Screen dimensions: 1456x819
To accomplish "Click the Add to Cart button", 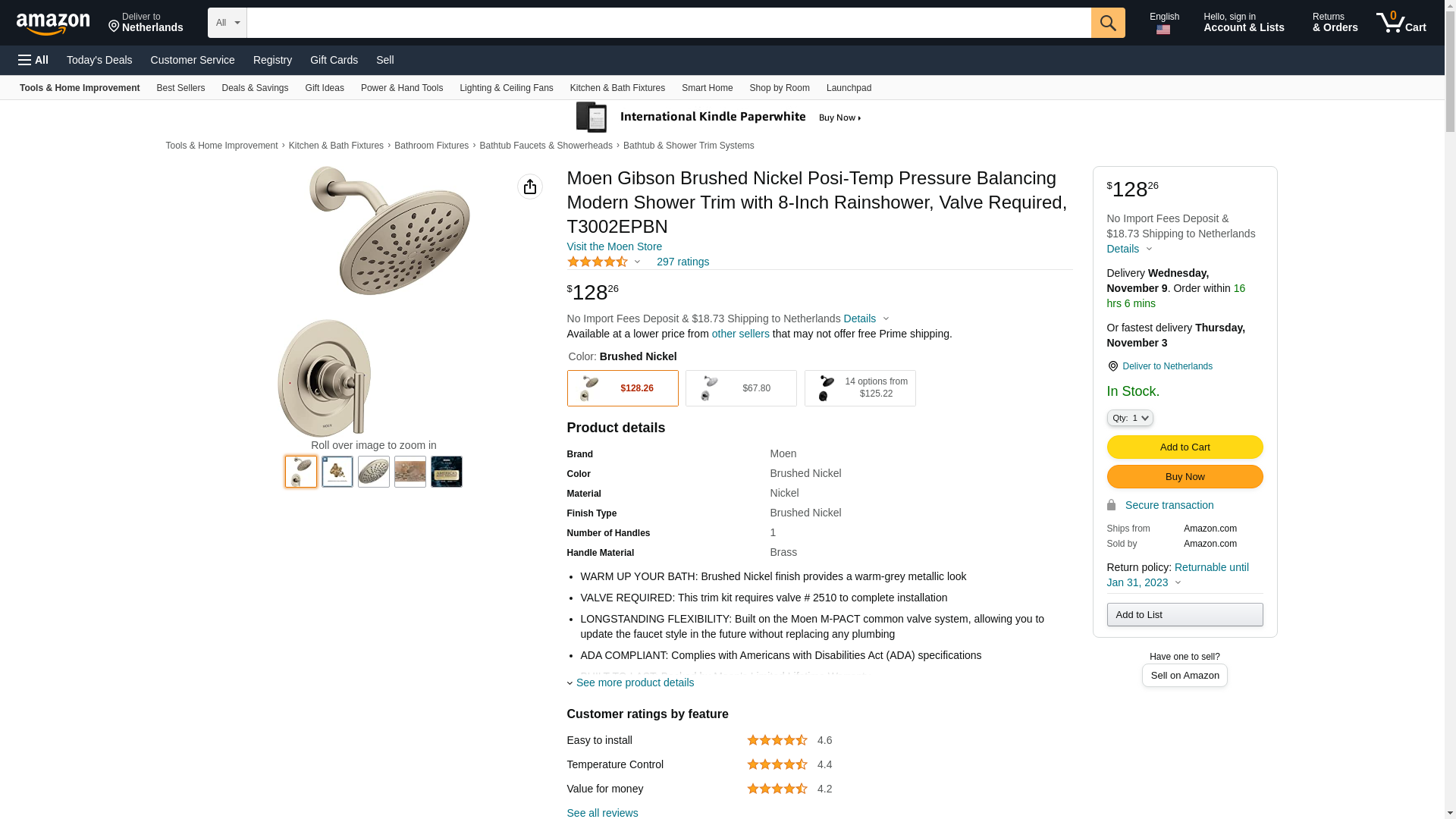I will point(1185,447).
